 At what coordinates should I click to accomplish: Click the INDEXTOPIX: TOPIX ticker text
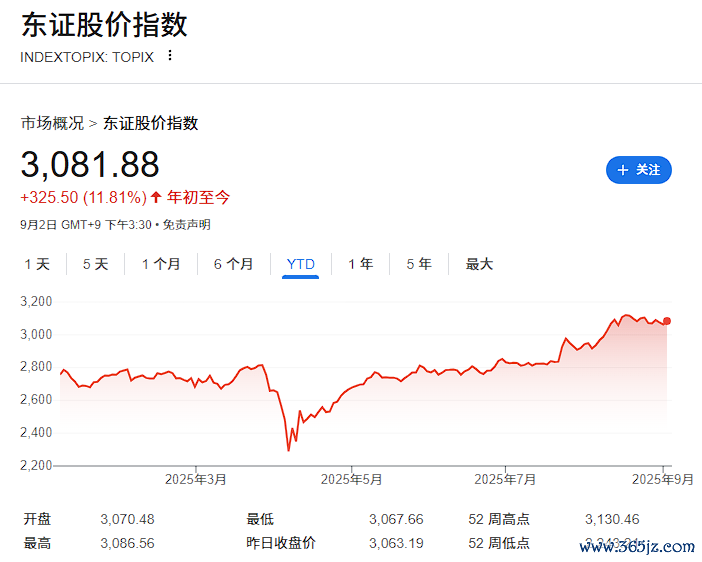pos(87,57)
